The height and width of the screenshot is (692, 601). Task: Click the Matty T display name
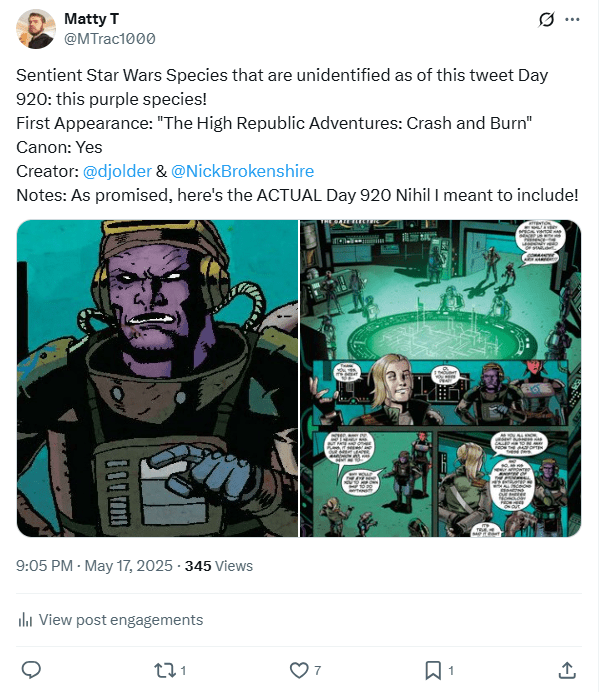click(x=93, y=19)
